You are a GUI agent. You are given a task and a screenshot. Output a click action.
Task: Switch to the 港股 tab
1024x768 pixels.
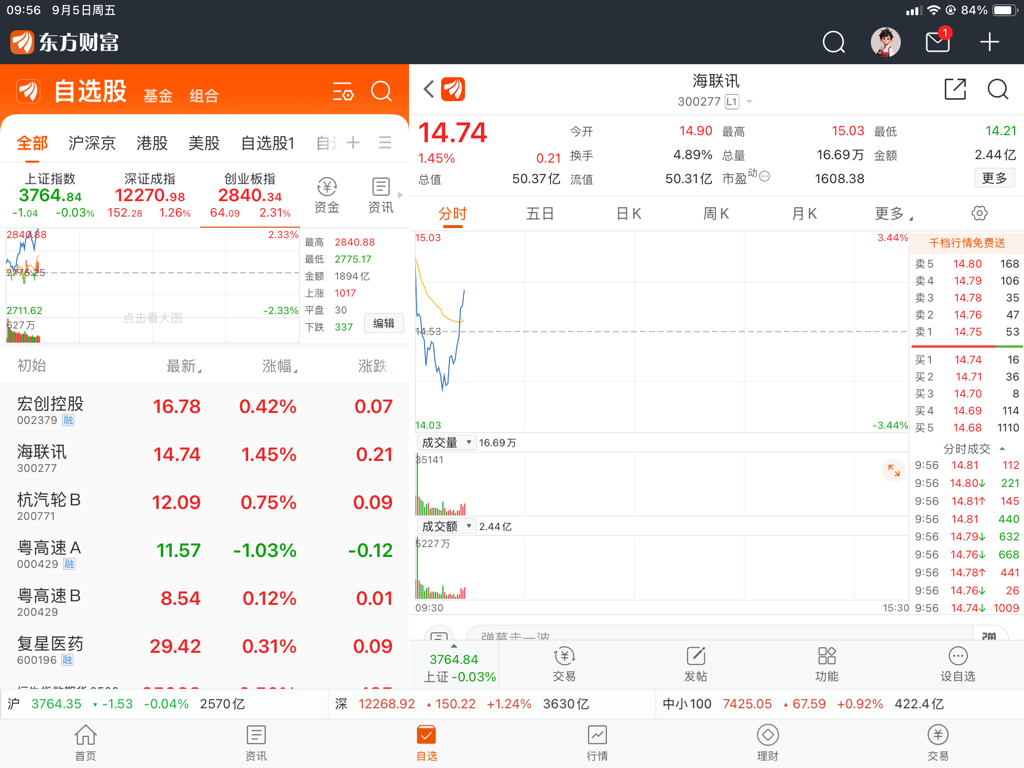152,143
